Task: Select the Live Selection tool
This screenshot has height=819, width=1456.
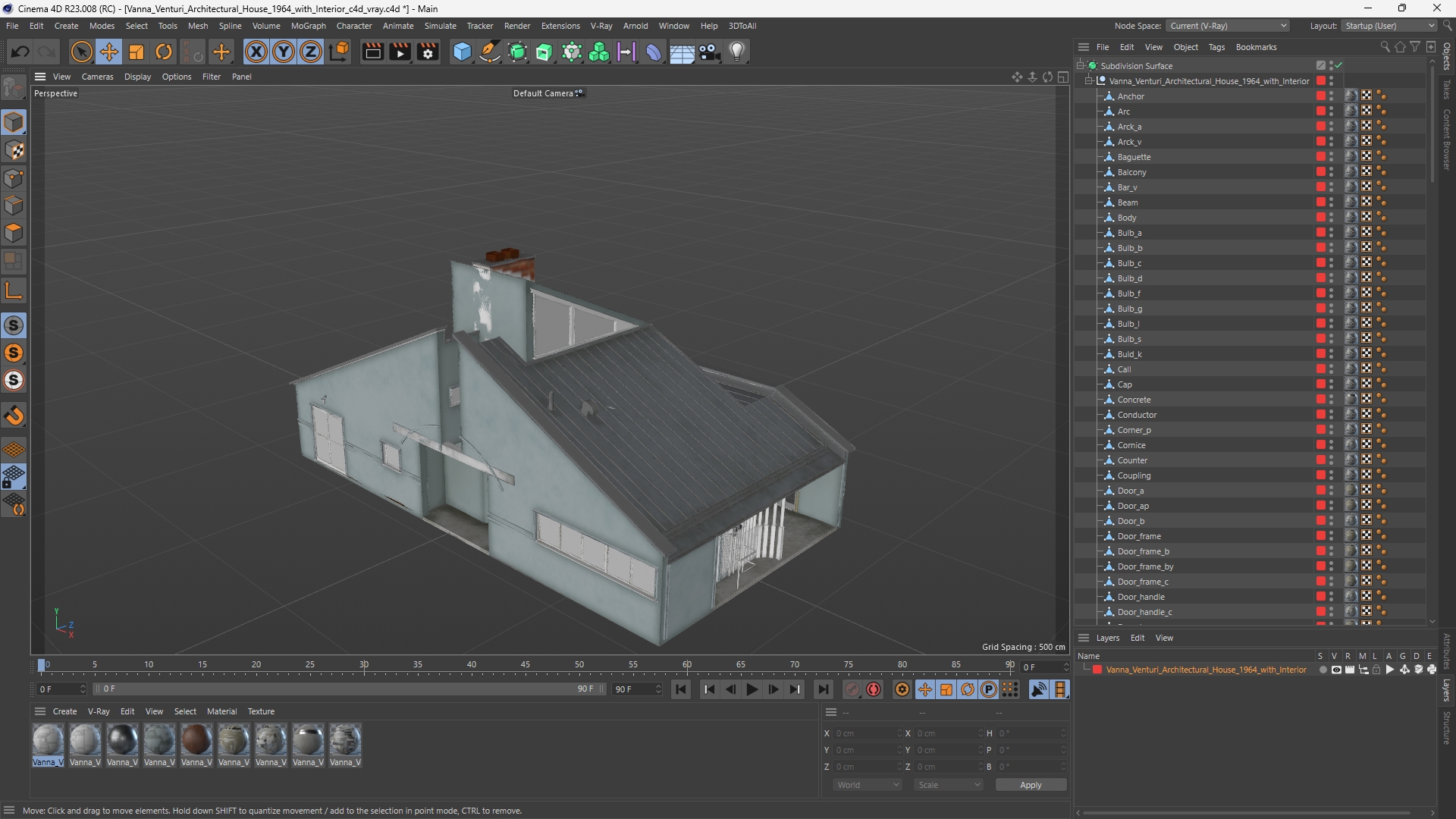Action: click(x=81, y=52)
